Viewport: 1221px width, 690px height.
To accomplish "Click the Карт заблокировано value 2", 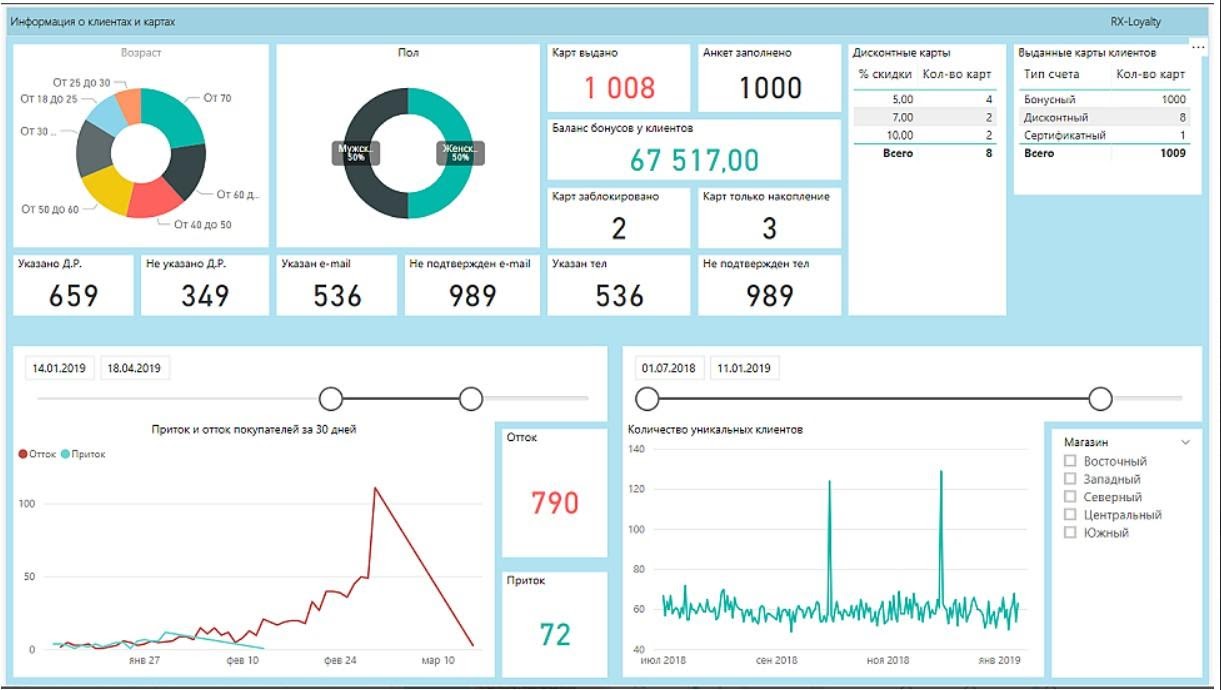I will pos(619,229).
